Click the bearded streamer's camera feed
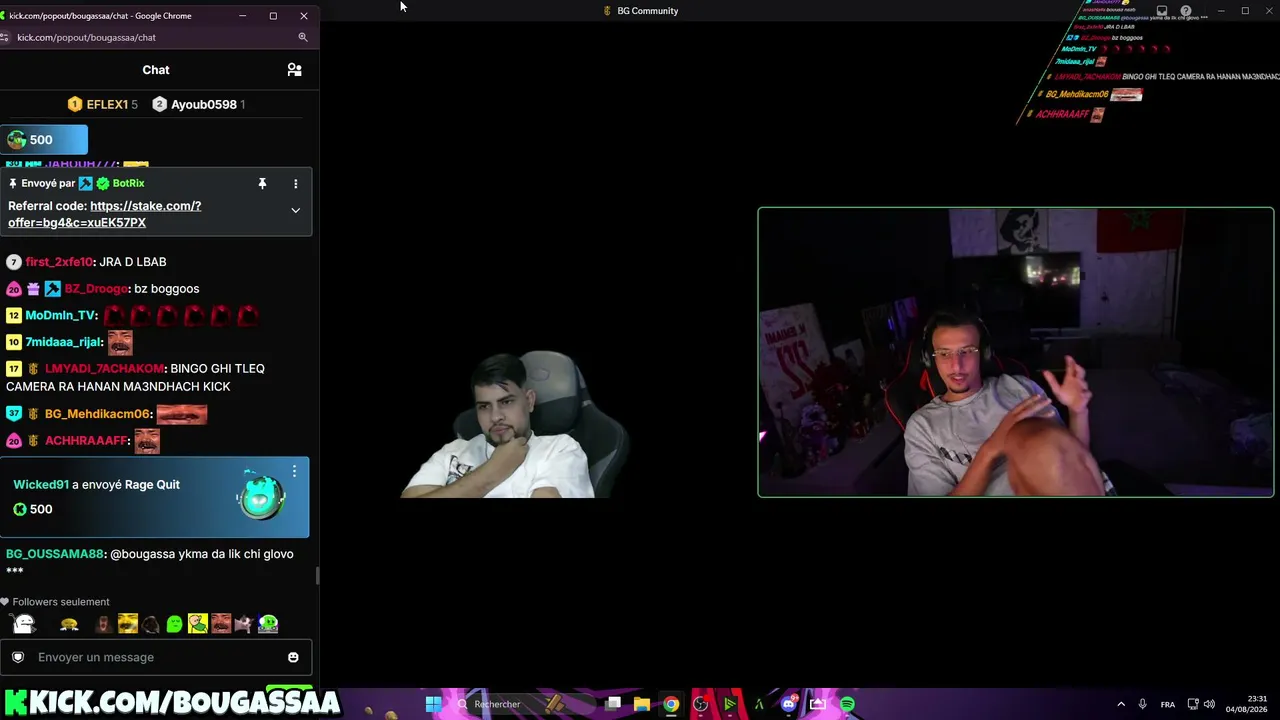Screen dimensions: 1280x720 point(515,424)
